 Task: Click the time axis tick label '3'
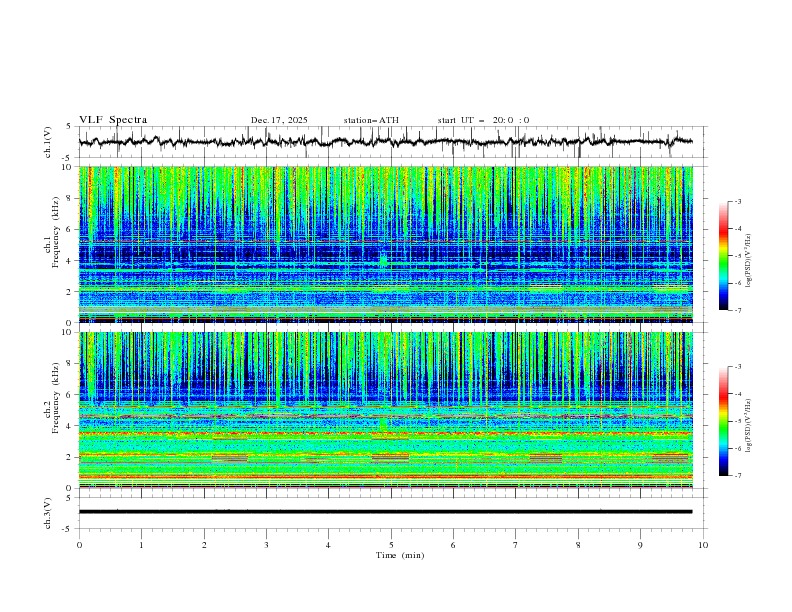coord(266,545)
